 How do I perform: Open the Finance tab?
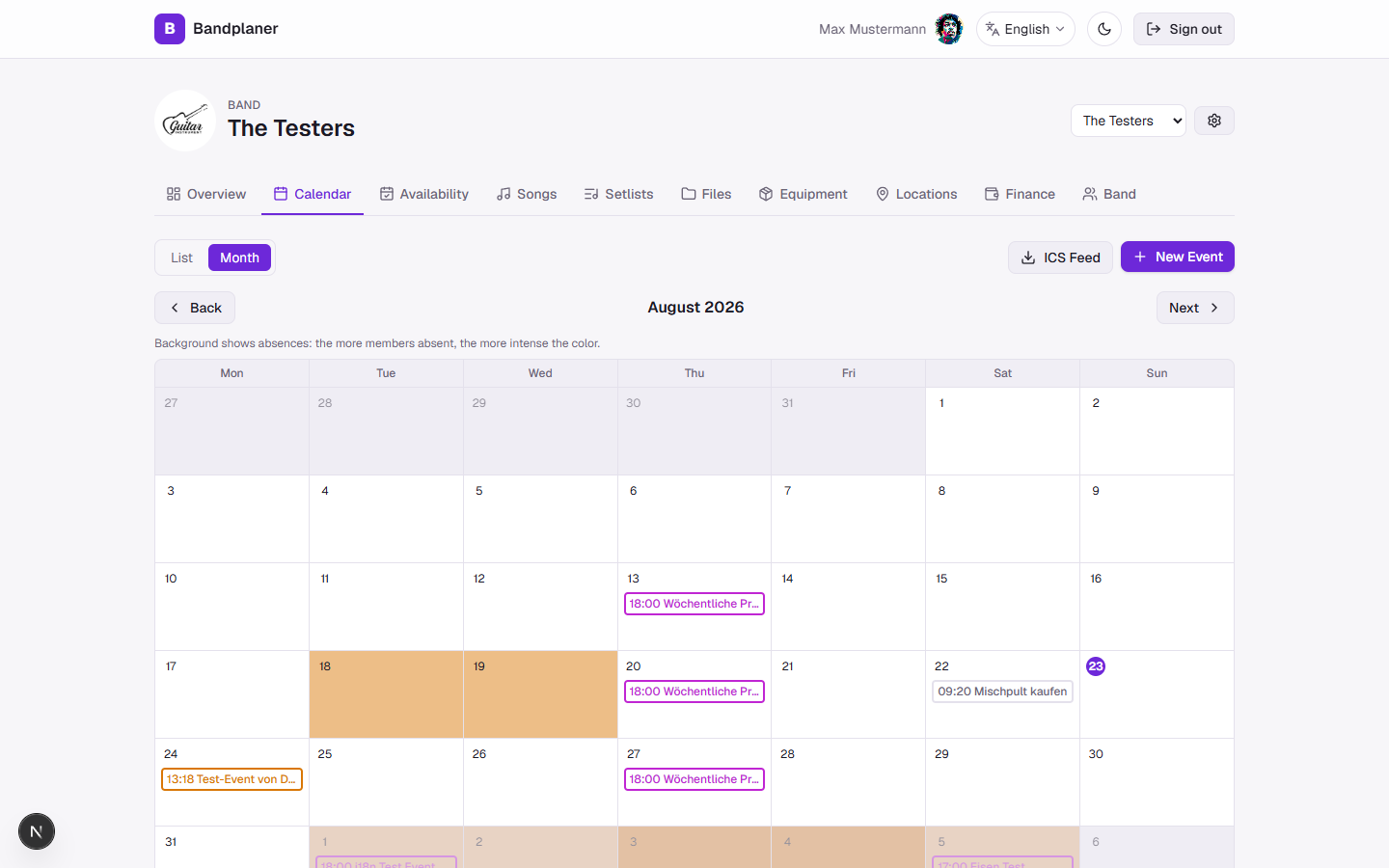[x=1020, y=194]
